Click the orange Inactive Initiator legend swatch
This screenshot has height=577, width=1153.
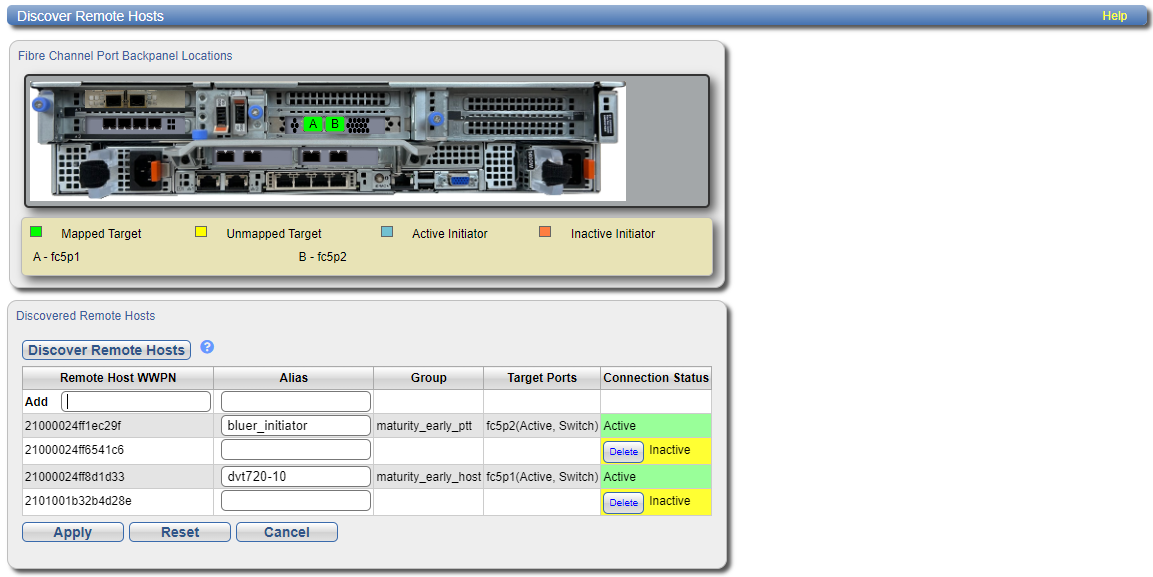545,232
